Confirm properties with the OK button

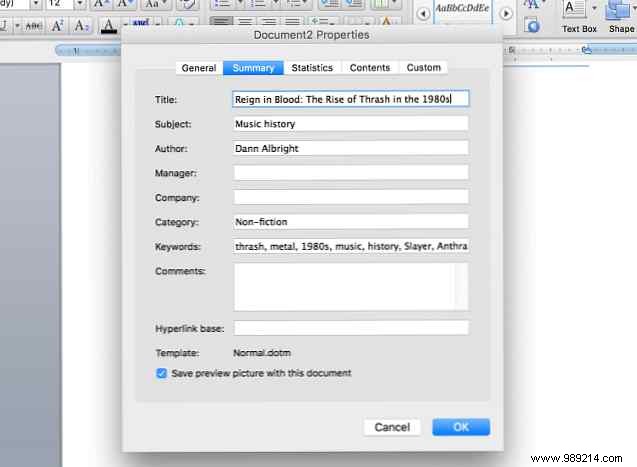[461, 427]
